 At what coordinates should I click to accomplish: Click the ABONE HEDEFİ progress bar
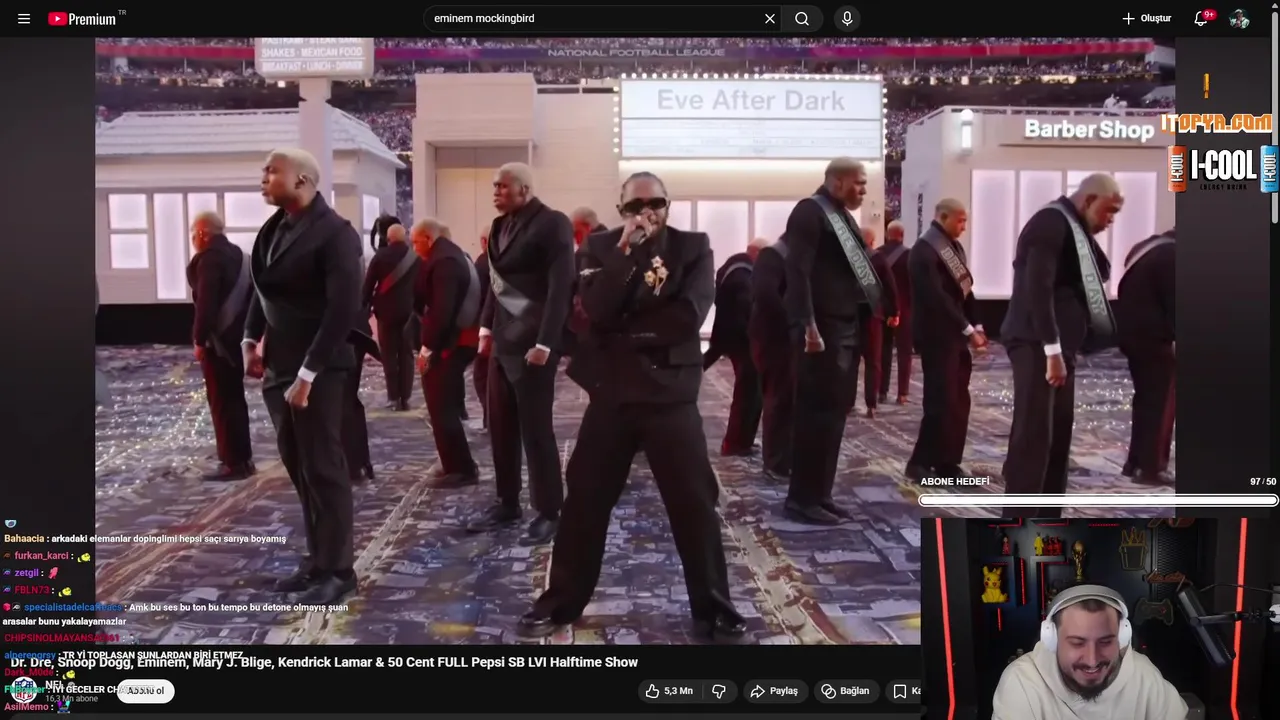pos(1098,500)
